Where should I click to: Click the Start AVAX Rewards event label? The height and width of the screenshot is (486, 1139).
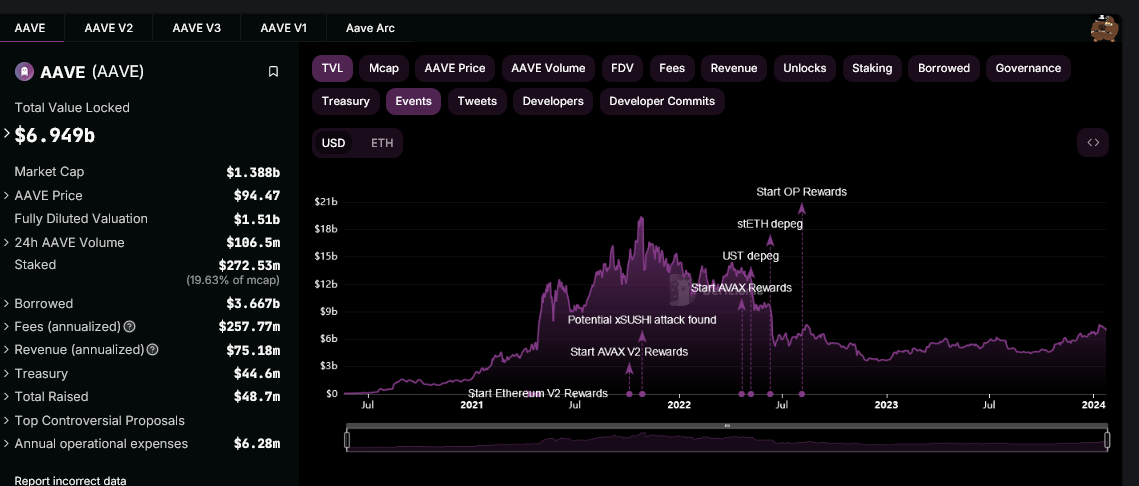click(x=741, y=288)
